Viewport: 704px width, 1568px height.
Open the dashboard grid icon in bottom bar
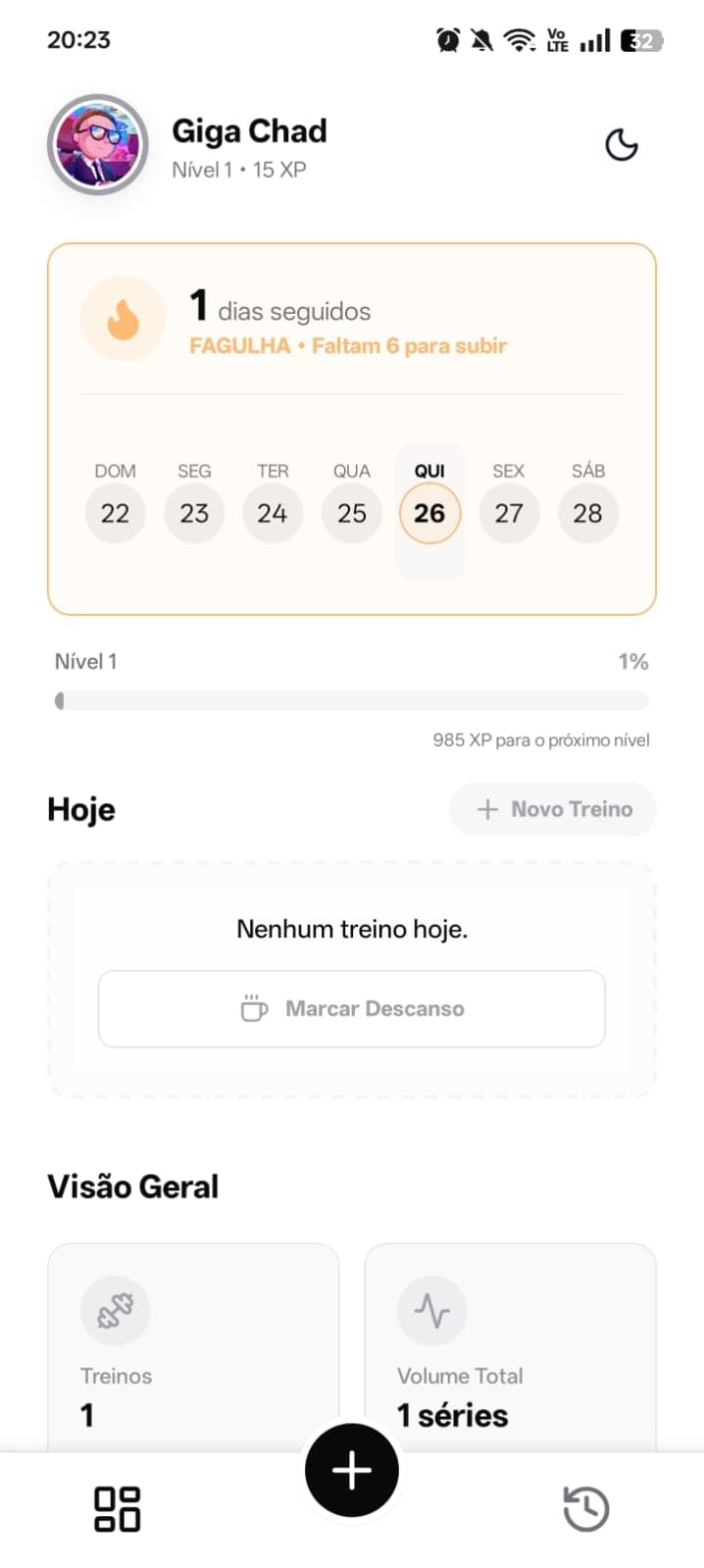118,1508
